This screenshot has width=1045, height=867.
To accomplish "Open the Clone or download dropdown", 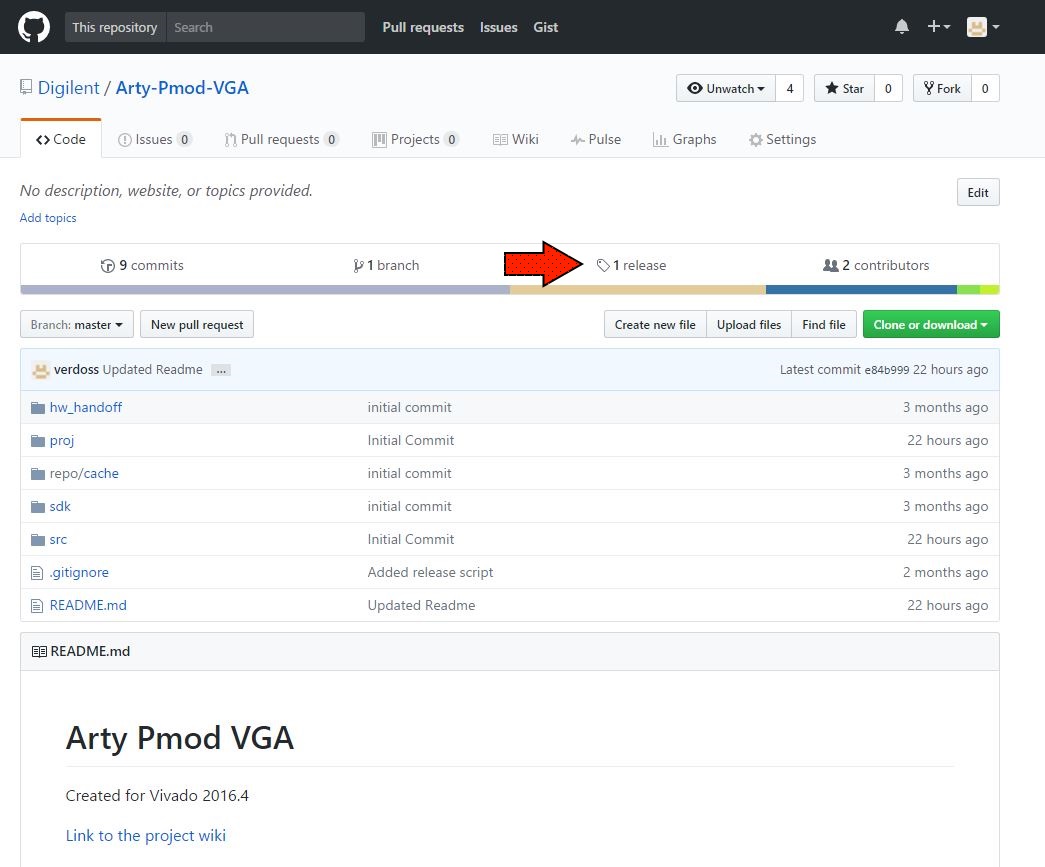I will coord(931,325).
